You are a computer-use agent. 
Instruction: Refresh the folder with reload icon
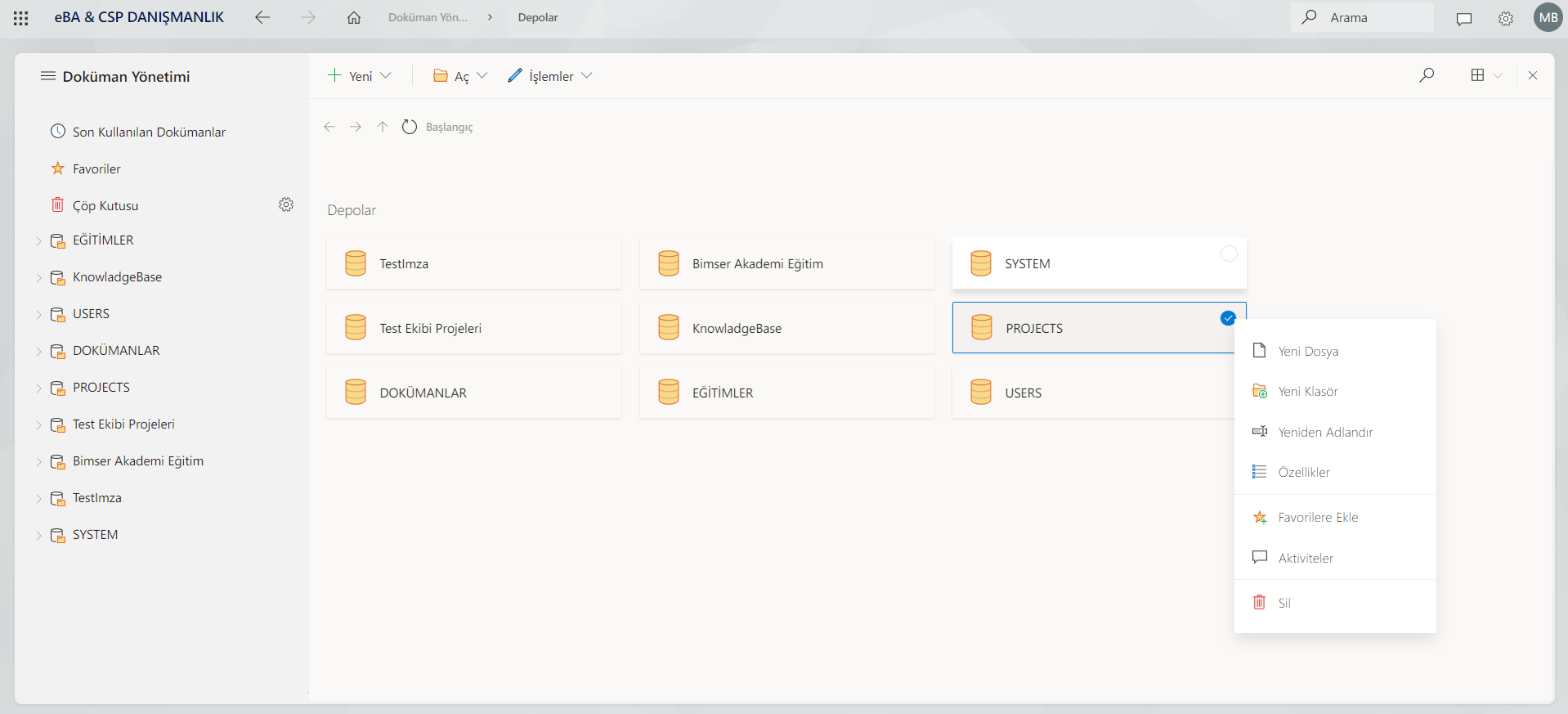click(x=410, y=127)
